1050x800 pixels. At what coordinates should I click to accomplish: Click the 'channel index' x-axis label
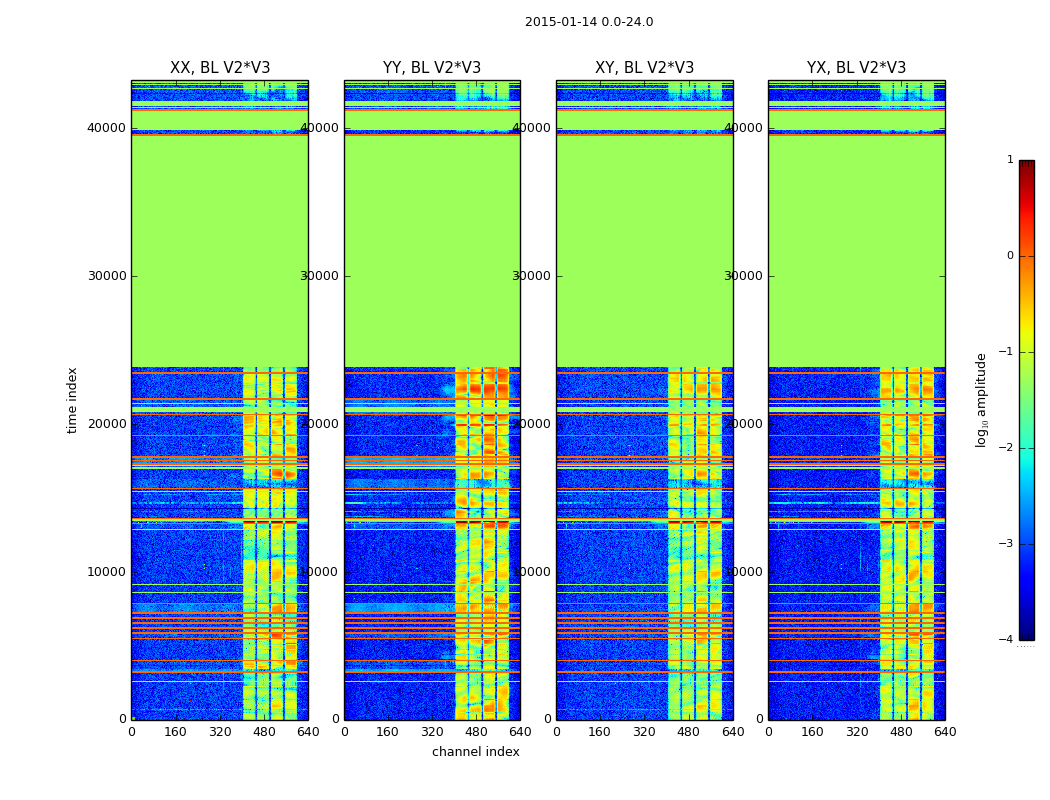pyautogui.click(x=476, y=752)
